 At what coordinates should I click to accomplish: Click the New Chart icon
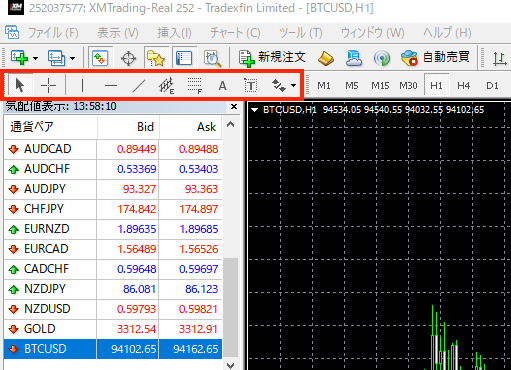[x=19, y=58]
